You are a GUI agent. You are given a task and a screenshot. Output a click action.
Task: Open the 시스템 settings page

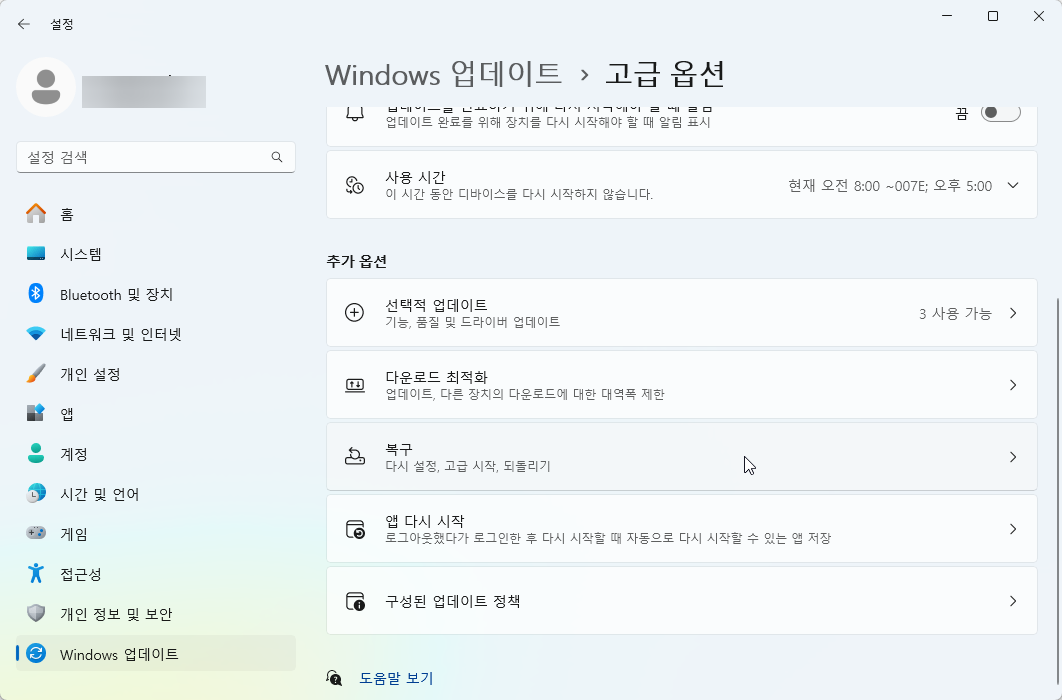point(156,254)
